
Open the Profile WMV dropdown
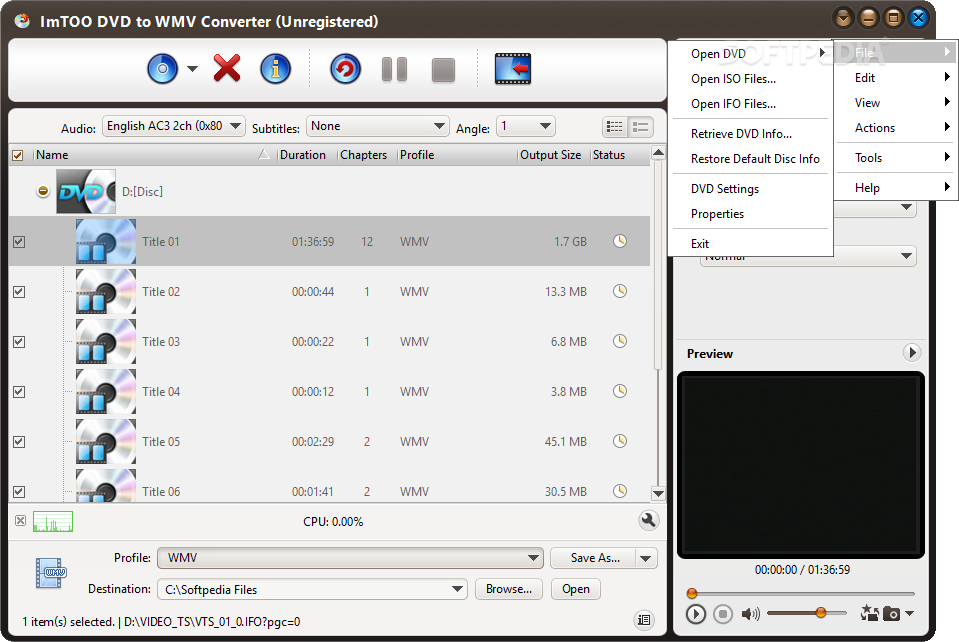350,558
